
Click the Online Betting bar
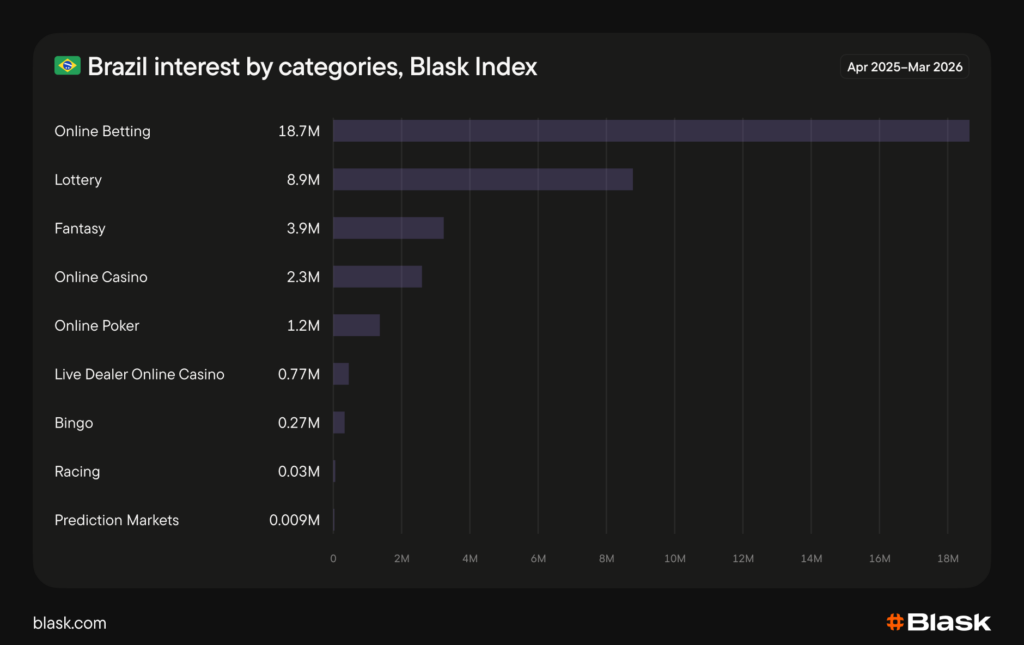[650, 131]
